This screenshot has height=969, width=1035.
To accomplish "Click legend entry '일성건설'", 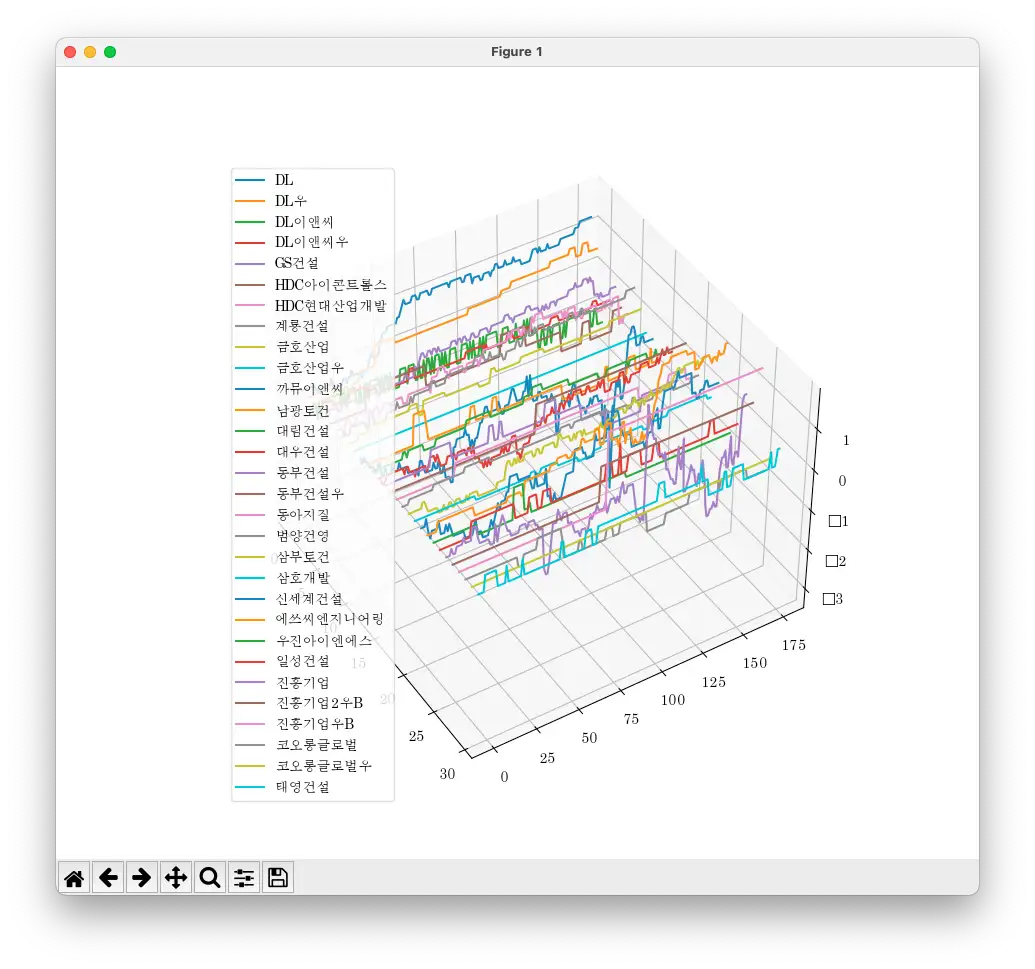I will click(x=302, y=661).
